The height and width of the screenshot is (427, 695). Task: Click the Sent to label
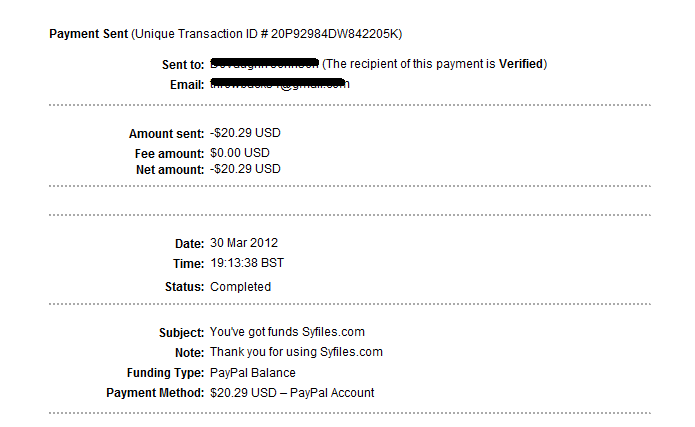click(183, 64)
